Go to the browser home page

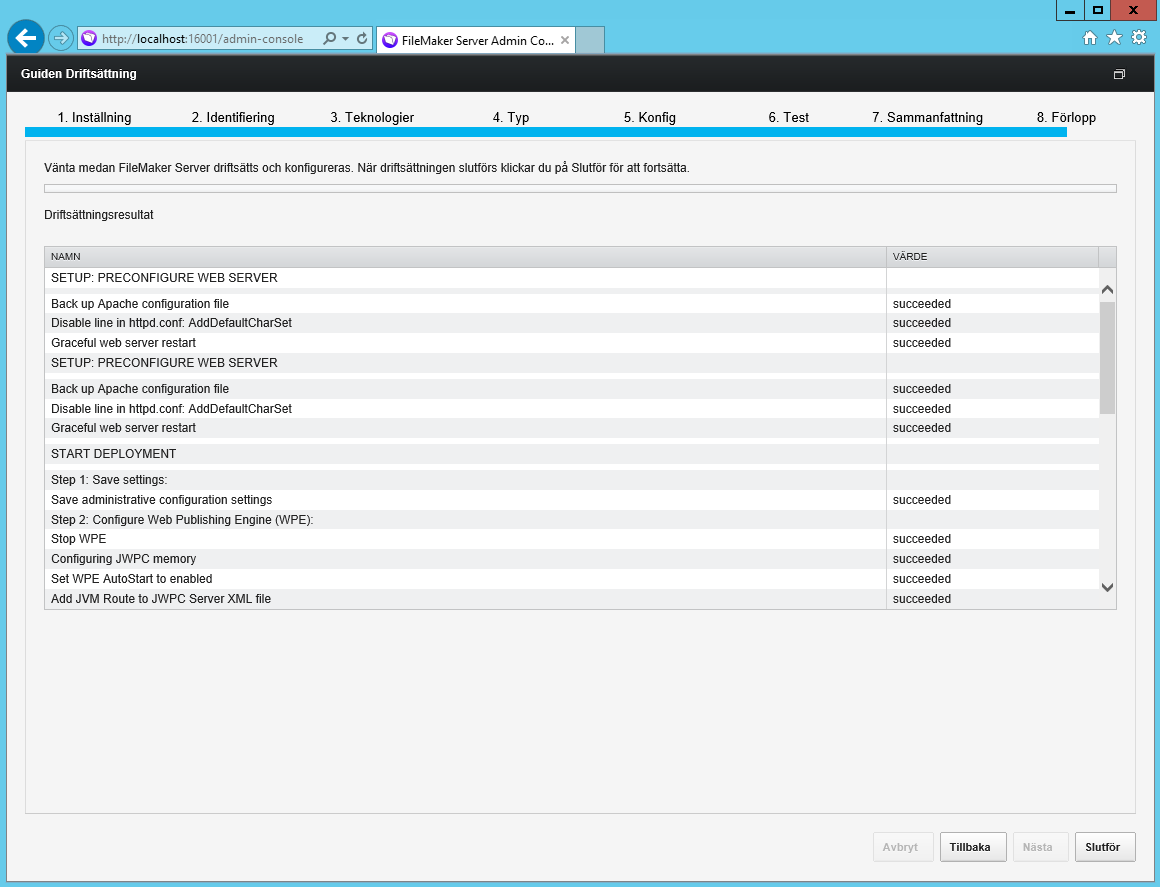click(x=1090, y=38)
